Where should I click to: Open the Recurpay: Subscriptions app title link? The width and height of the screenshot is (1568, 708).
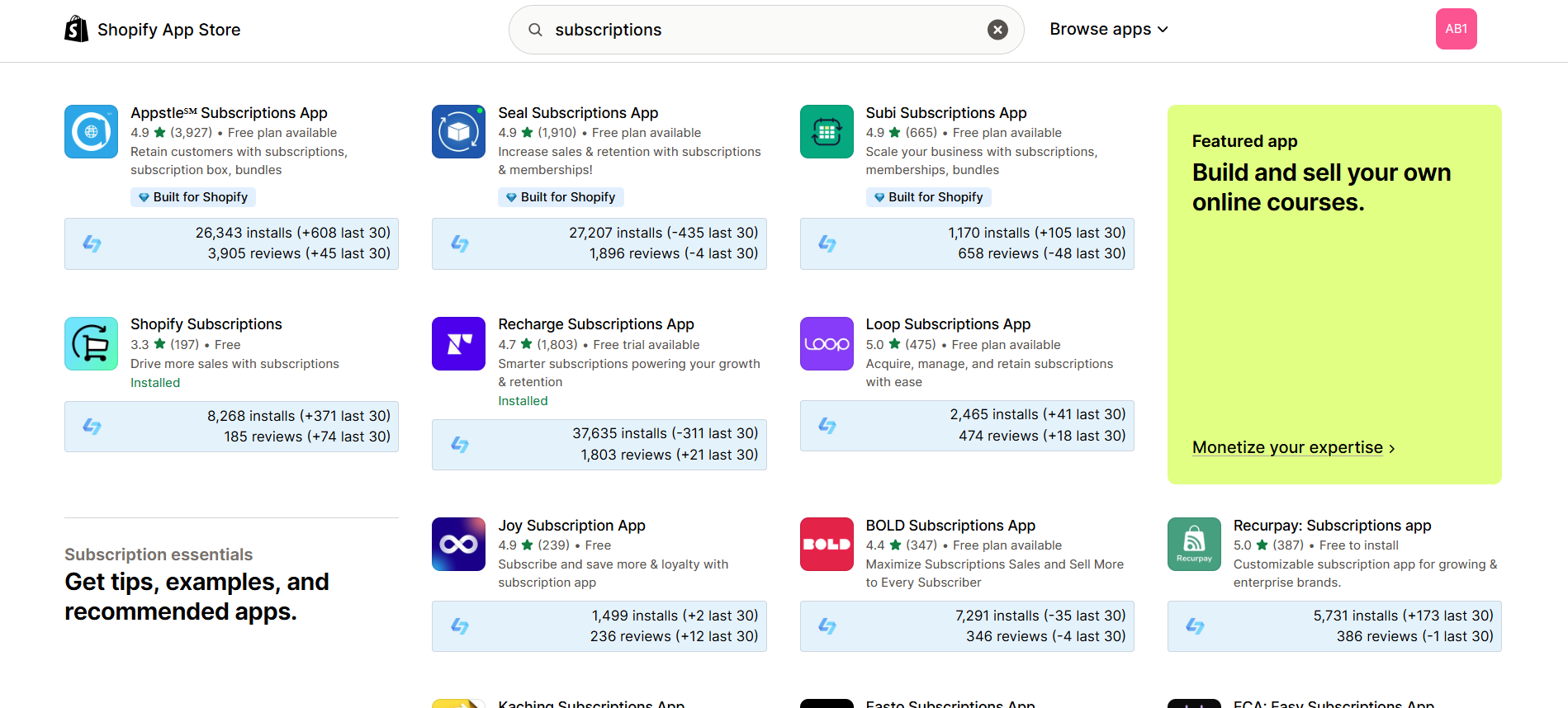coord(1332,526)
